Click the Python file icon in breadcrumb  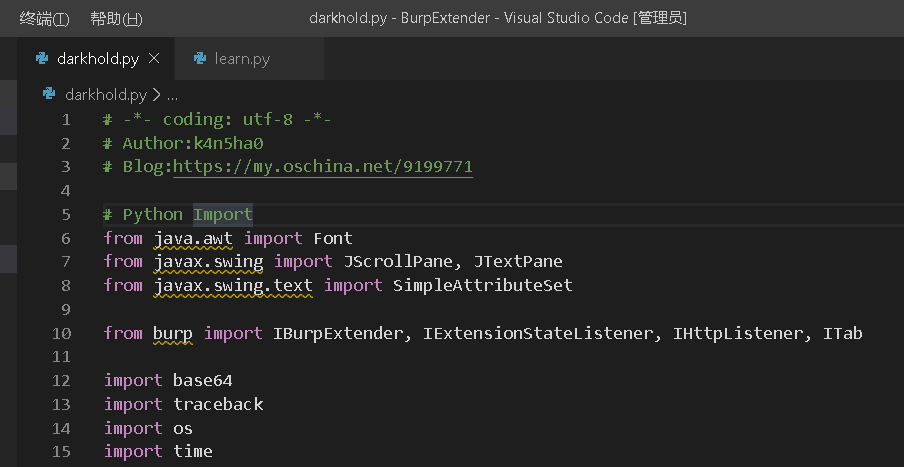click(x=49, y=94)
